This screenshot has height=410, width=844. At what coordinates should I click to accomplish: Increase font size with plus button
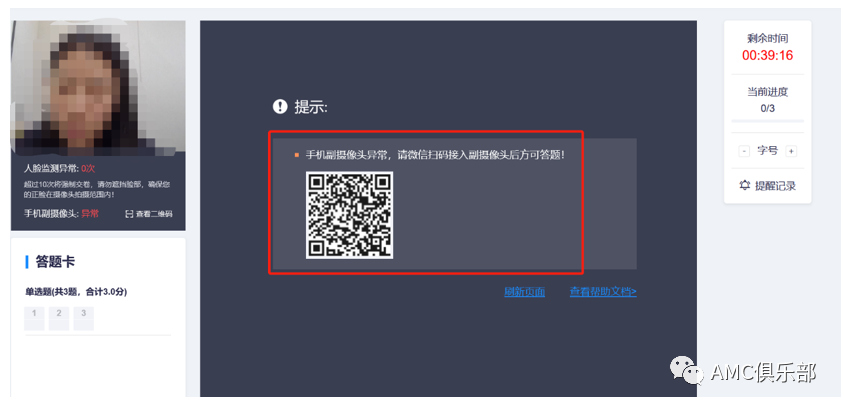tap(791, 151)
